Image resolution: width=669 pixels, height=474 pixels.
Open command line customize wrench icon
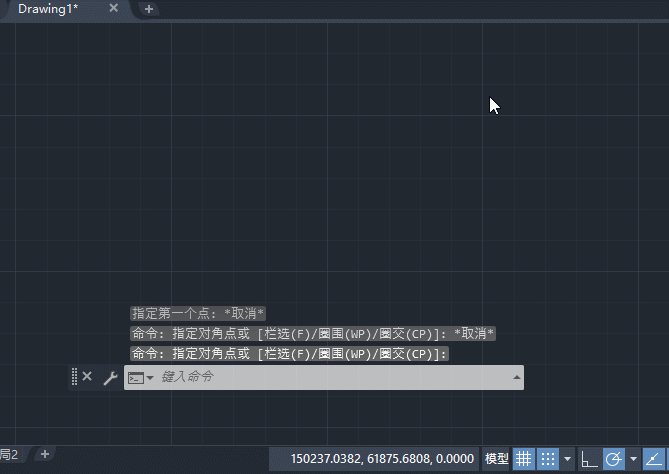tap(110, 377)
